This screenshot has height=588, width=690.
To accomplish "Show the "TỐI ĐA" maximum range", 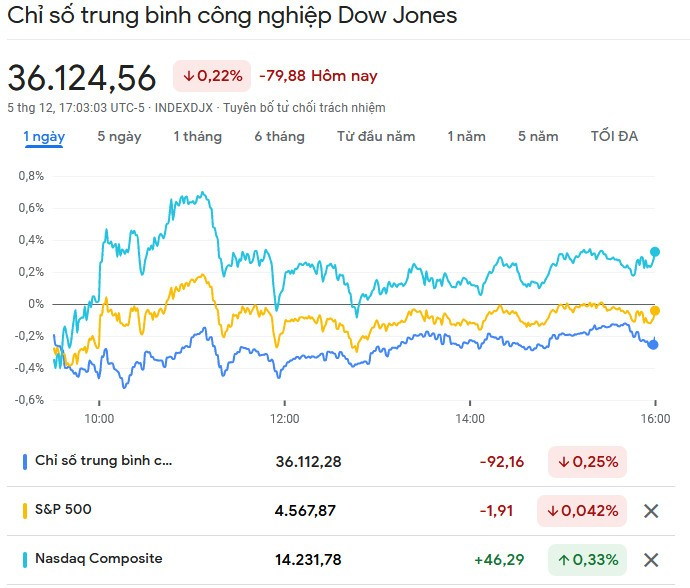I will tap(614, 137).
